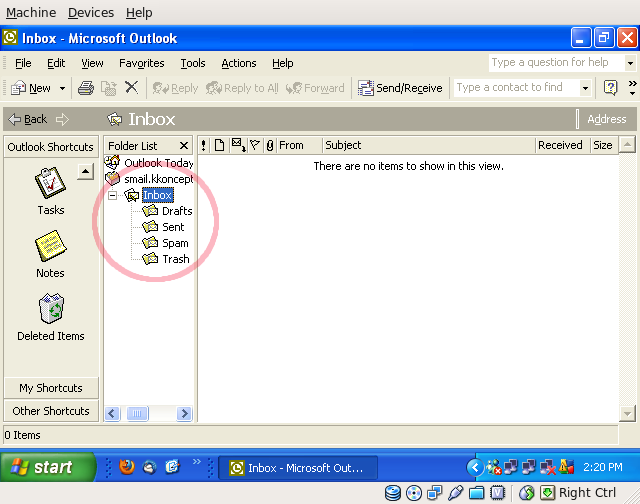This screenshot has width=640, height=504.
Task: Open the New item dropdown arrow
Action: click(x=62, y=88)
